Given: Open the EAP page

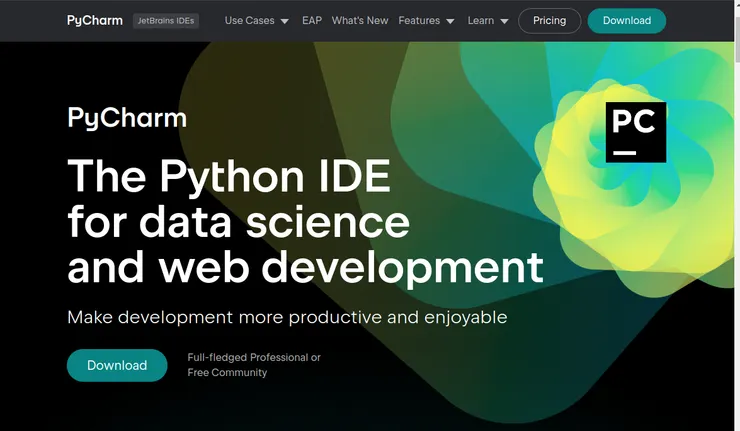Looking at the screenshot, I should [312, 21].
